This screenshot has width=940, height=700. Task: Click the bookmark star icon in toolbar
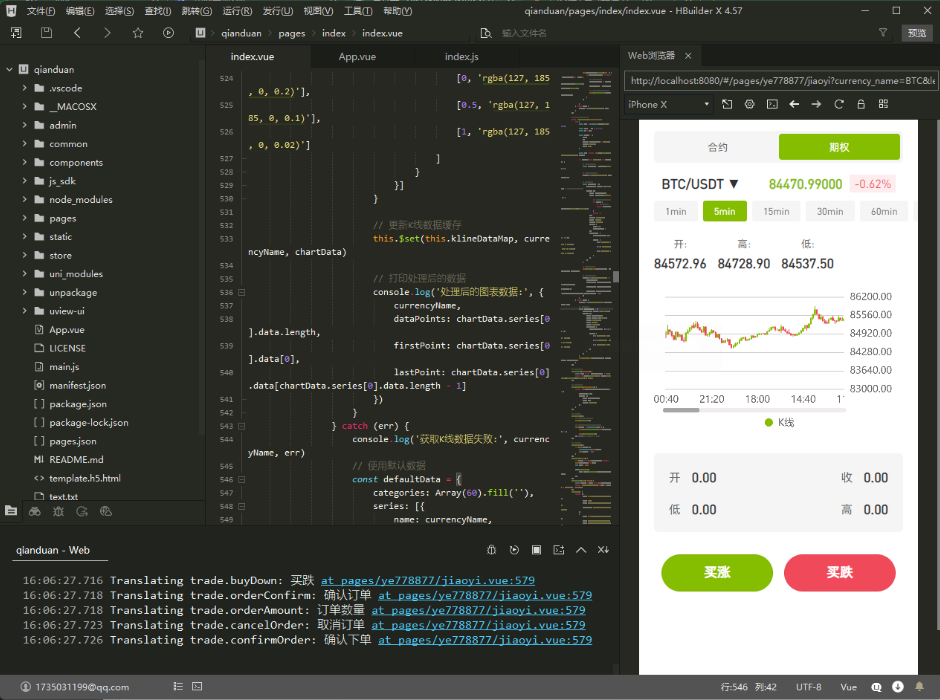[x=138, y=33]
